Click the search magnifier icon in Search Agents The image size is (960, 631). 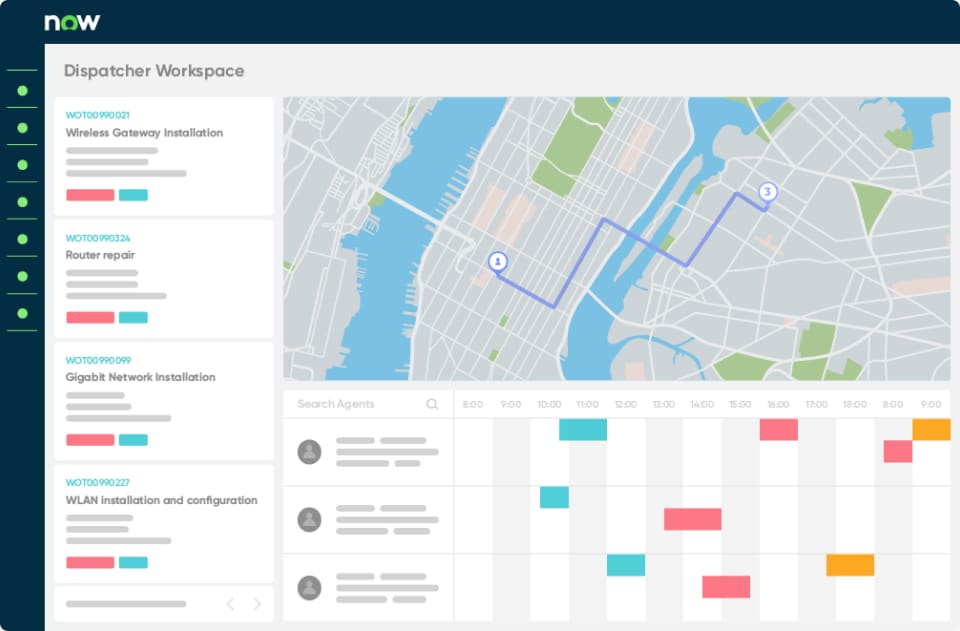pos(432,404)
